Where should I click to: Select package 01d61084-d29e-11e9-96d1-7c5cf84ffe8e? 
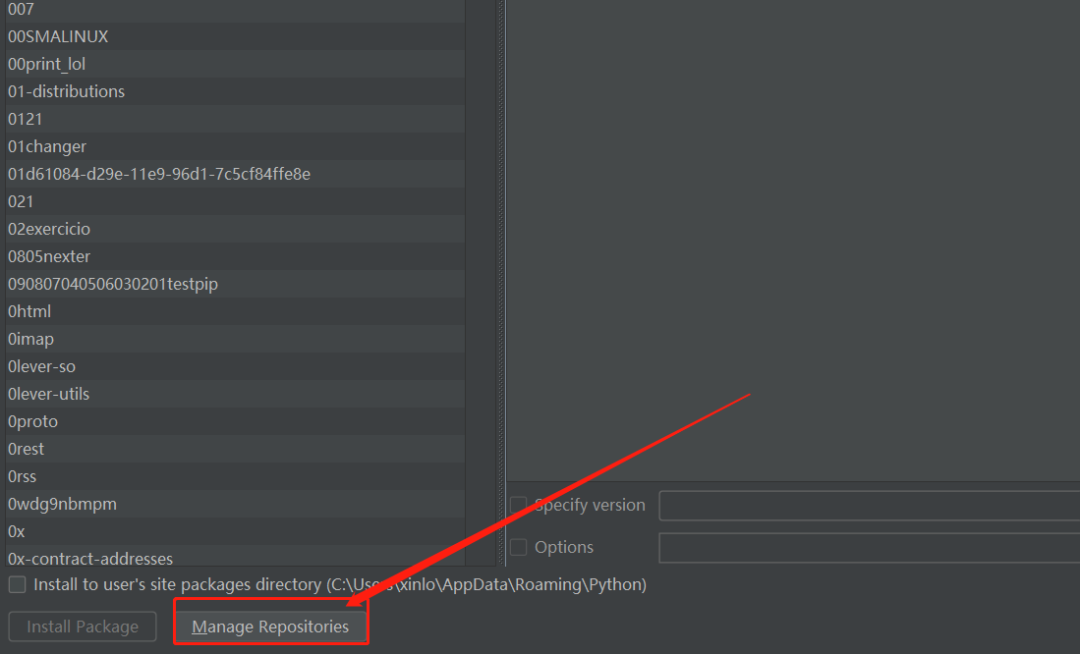point(159,174)
